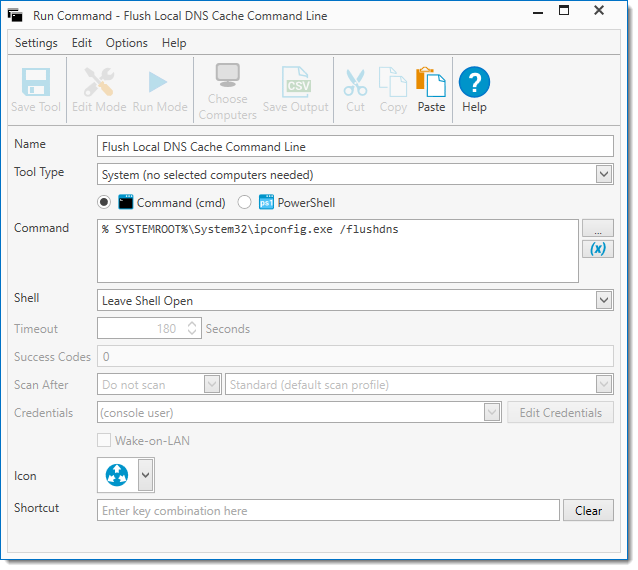Click 'Leave Shell Open' selected value
This screenshot has width=638, height=570.
coord(147,301)
